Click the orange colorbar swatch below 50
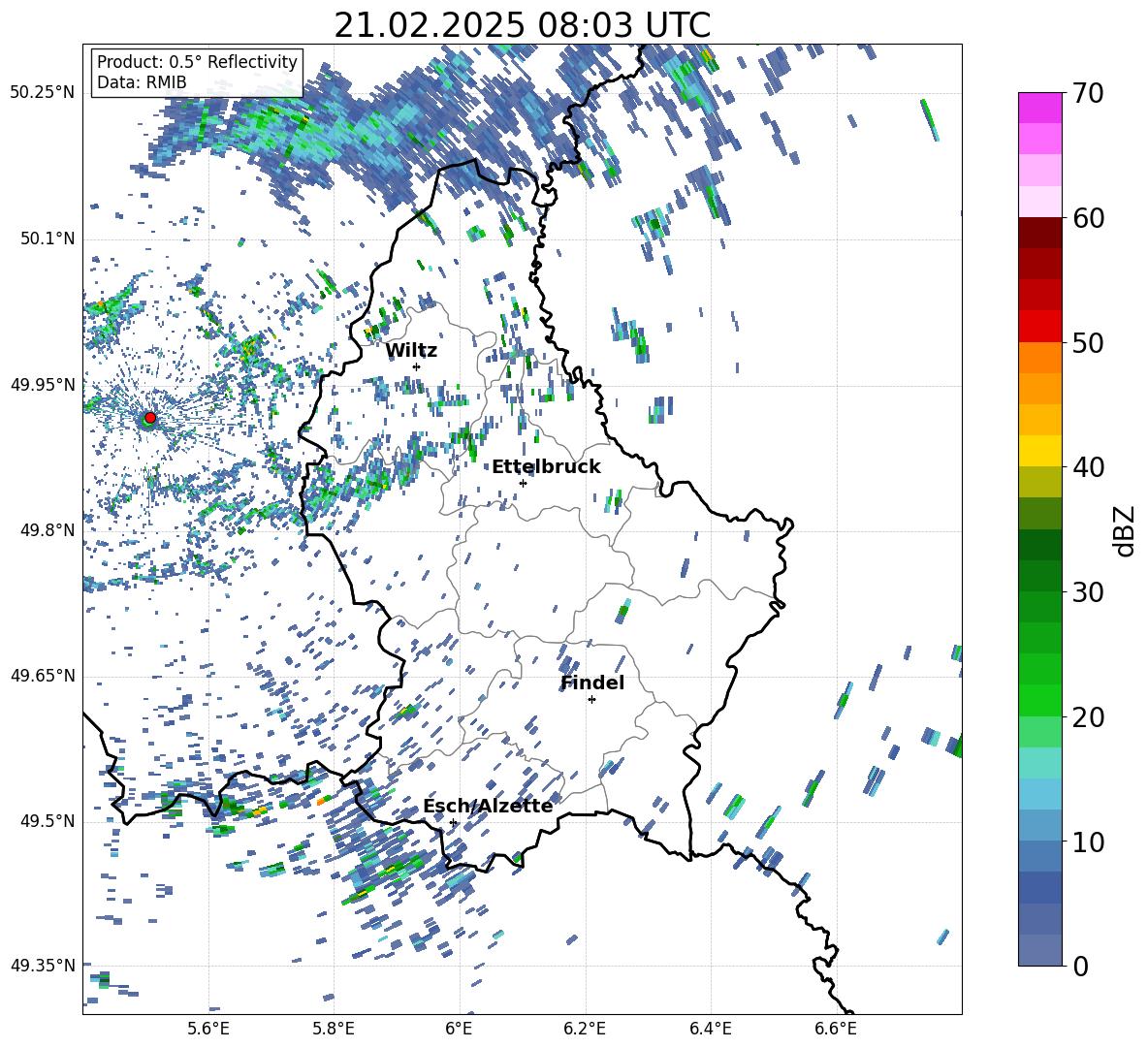Screen dimensions: 1148x1048 coord(1039,357)
